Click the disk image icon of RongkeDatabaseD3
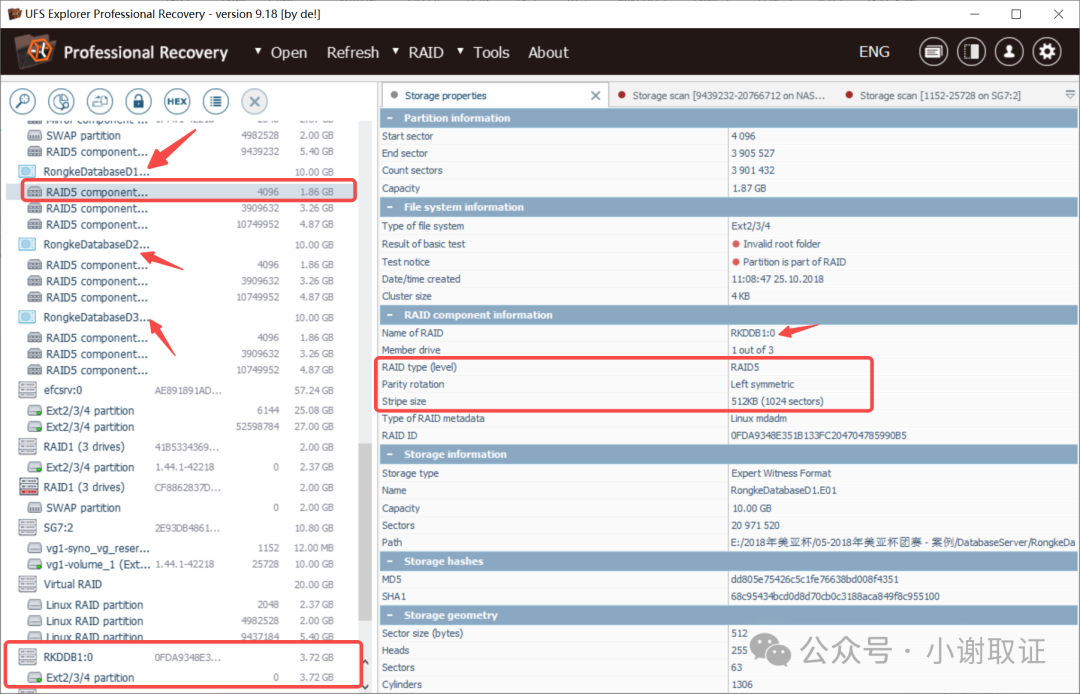Image resolution: width=1080 pixels, height=694 pixels. point(27,317)
